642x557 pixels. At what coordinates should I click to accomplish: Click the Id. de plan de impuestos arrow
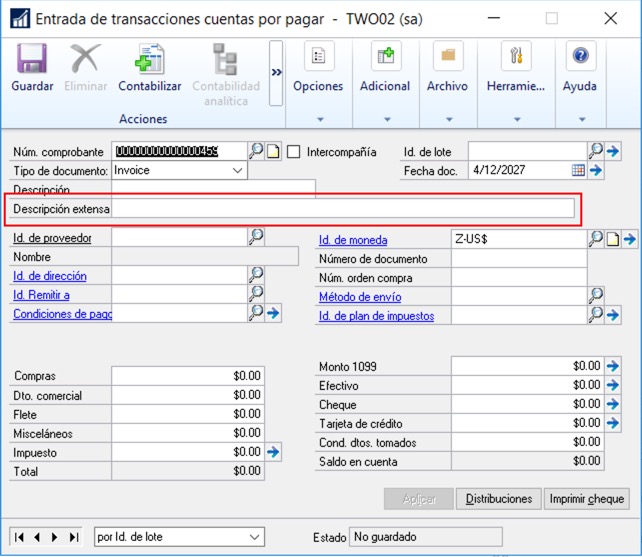click(x=613, y=315)
